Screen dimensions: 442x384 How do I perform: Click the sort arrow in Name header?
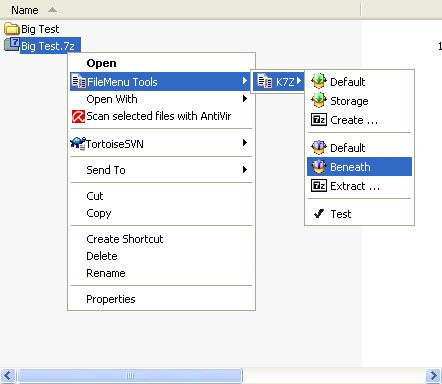pos(52,10)
